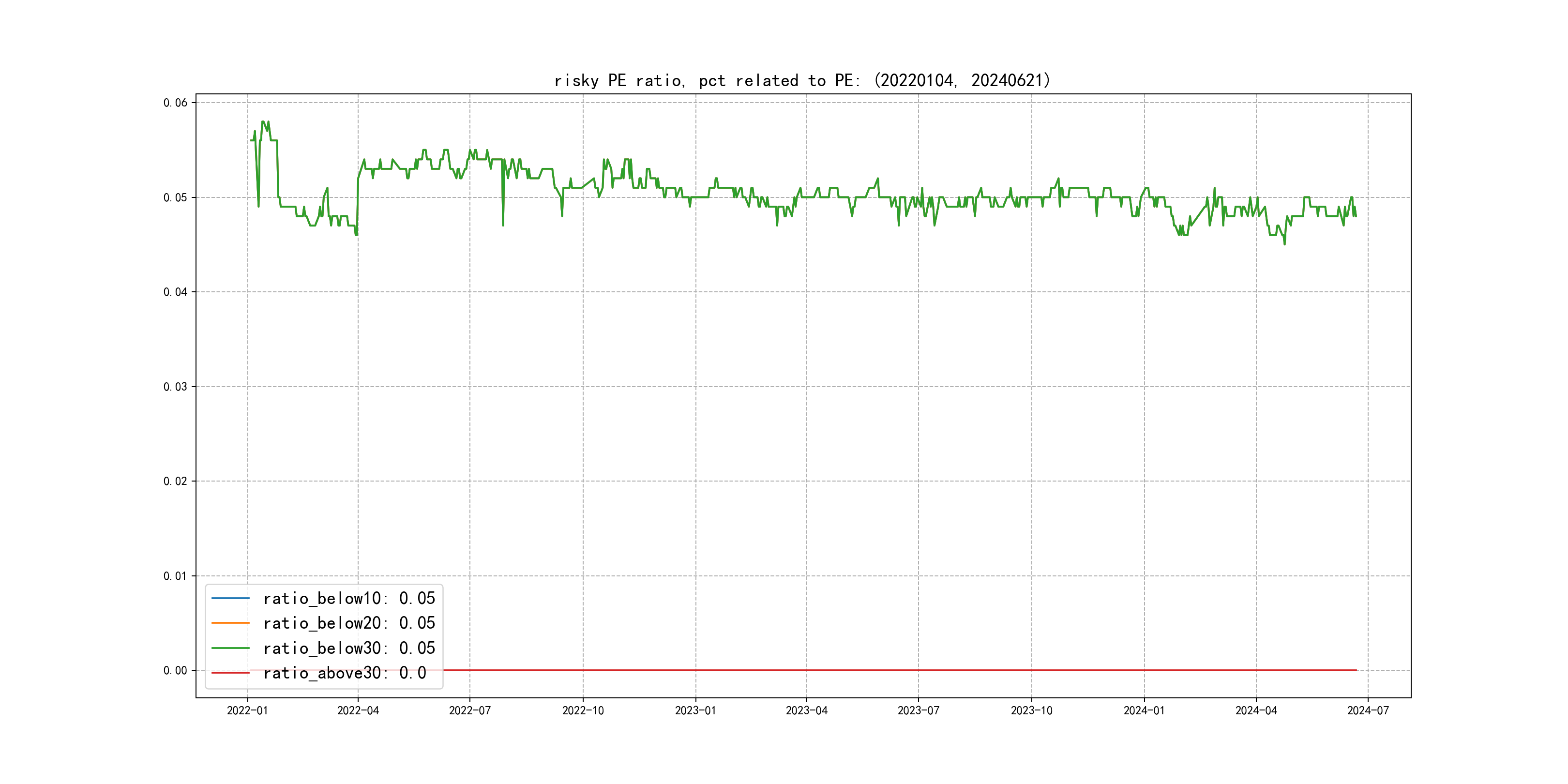Select the 'ratio_below30: 0.05' legend label
The image size is (1568, 784).
click(x=349, y=648)
